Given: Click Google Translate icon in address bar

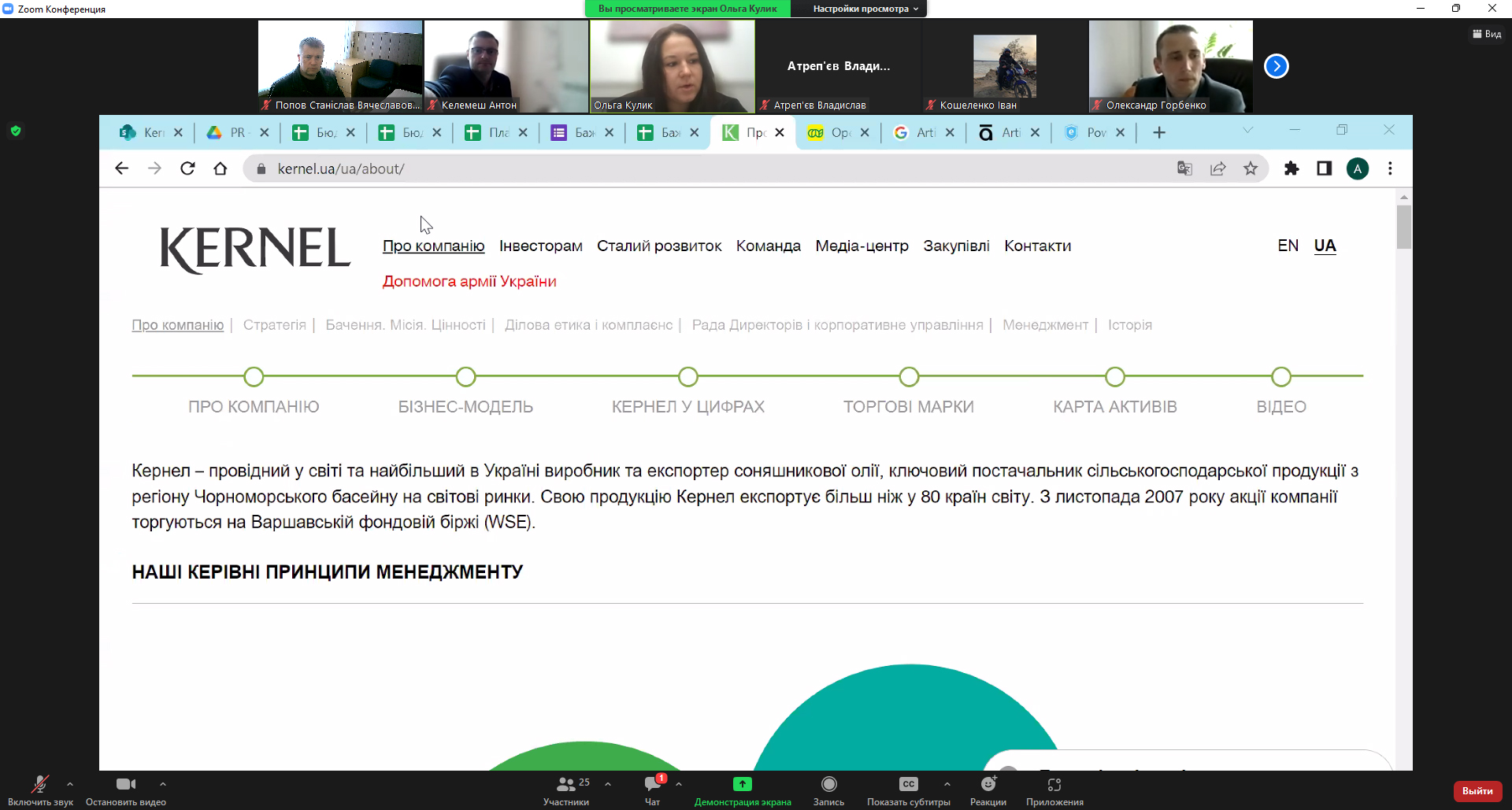Looking at the screenshot, I should (1184, 168).
